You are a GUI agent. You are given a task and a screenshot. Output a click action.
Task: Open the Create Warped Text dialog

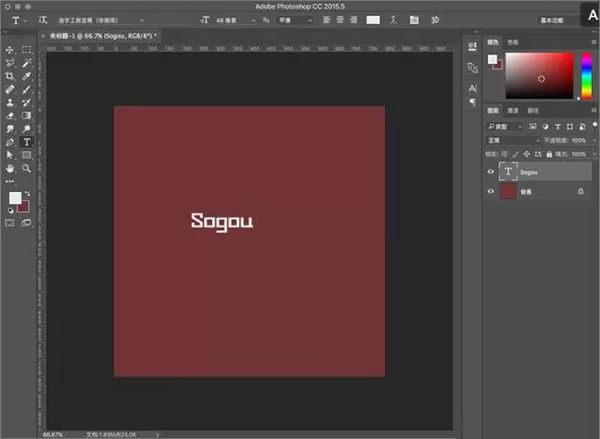tap(393, 20)
